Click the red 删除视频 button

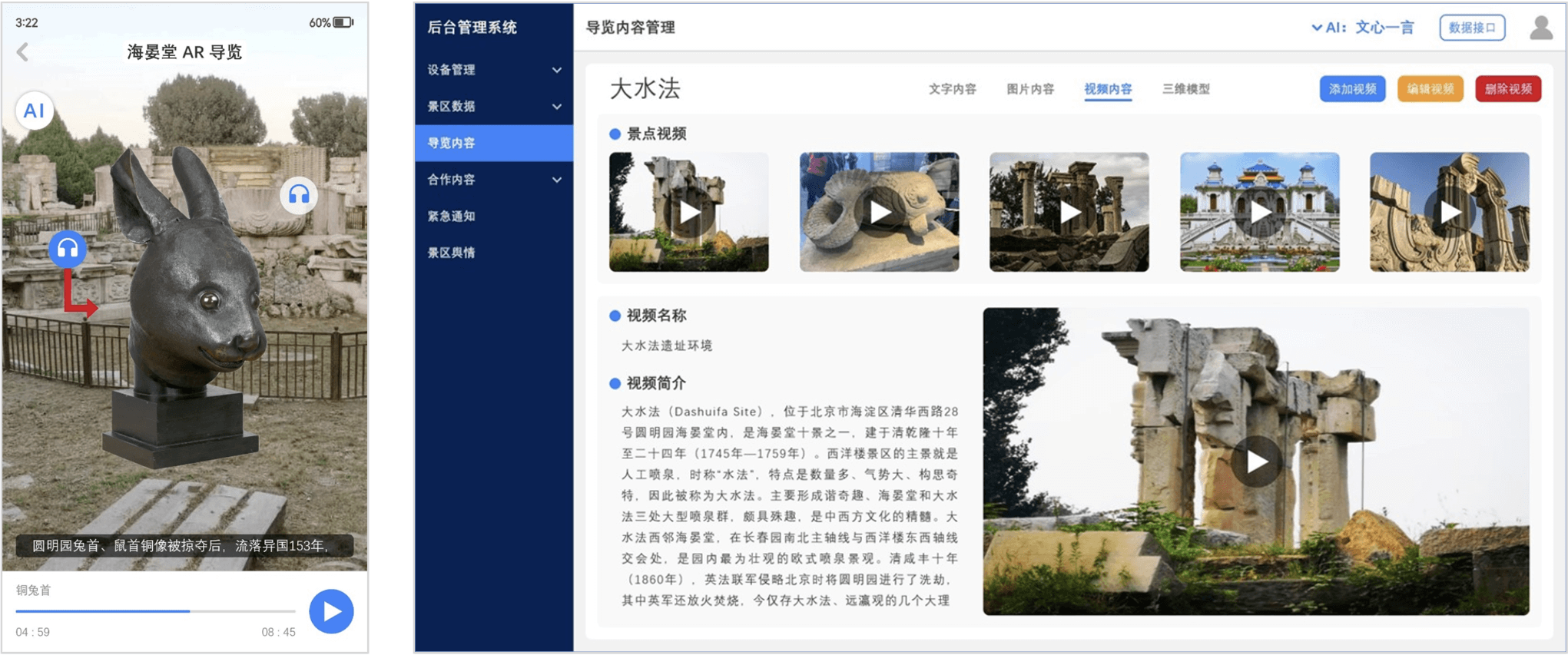coord(1507,89)
